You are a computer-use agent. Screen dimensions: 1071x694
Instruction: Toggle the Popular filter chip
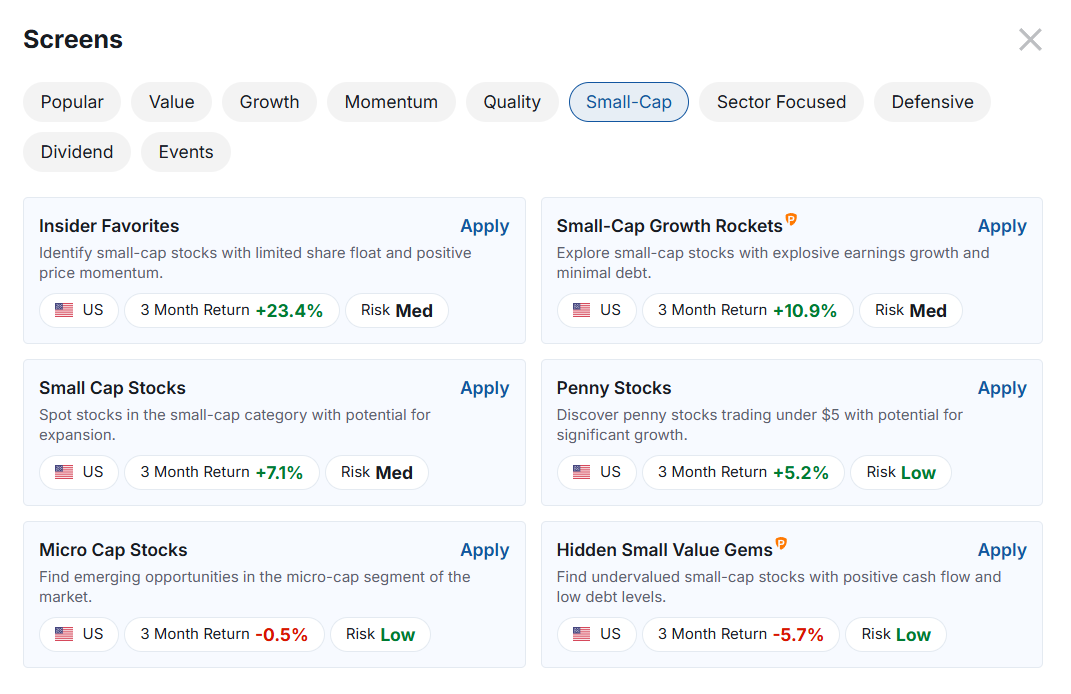pos(71,101)
